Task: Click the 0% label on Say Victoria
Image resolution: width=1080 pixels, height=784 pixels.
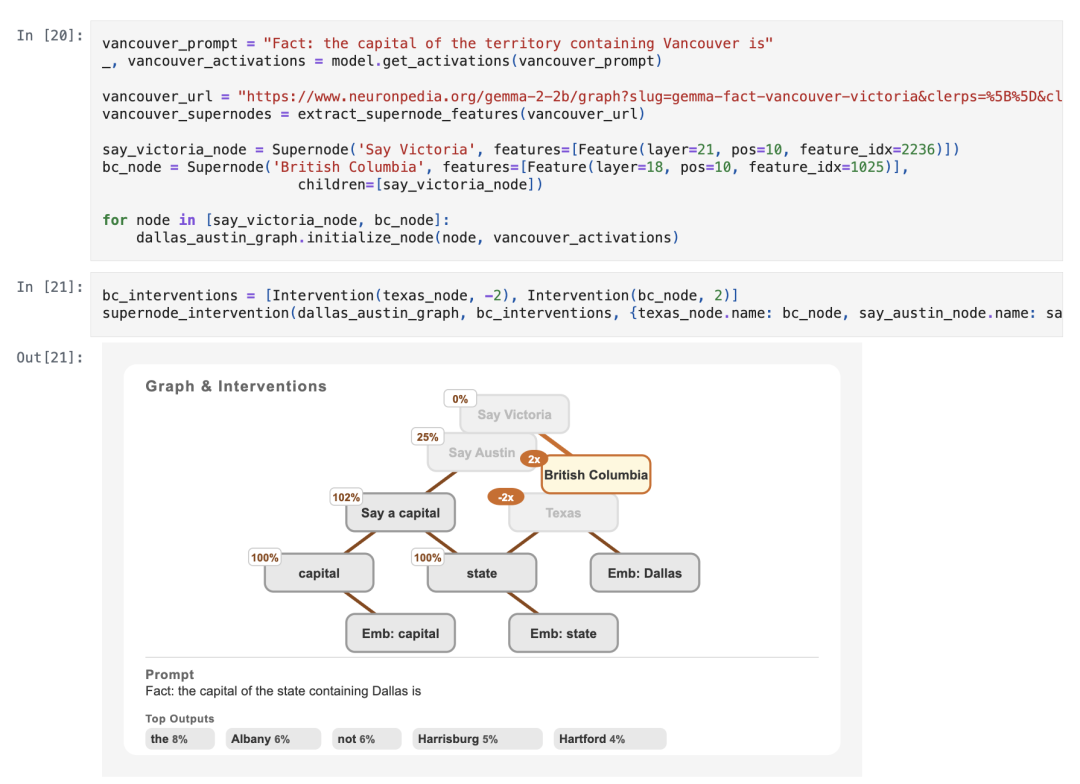Action: point(460,399)
